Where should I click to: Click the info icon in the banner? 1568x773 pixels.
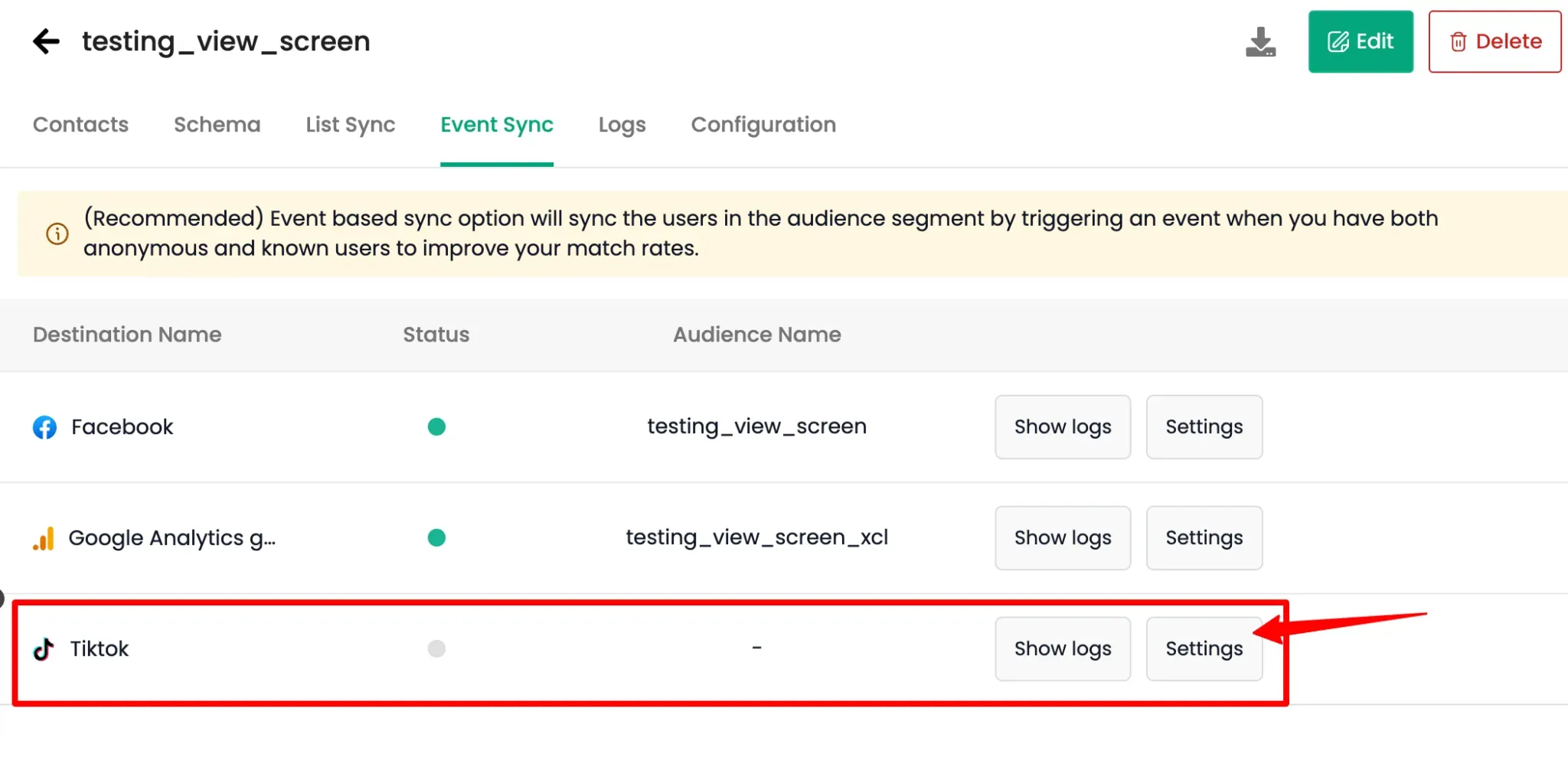(x=57, y=233)
